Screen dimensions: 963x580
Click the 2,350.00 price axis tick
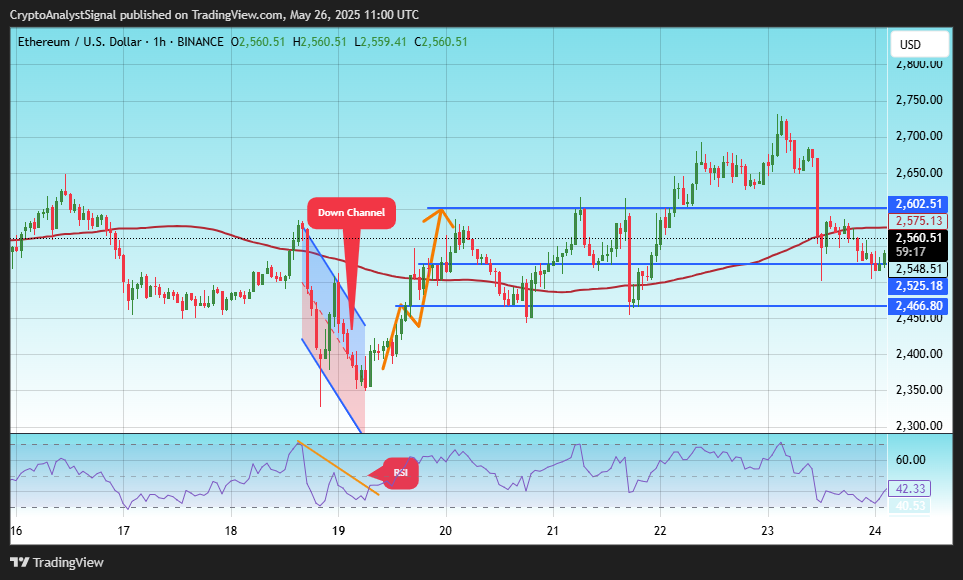tap(919, 390)
